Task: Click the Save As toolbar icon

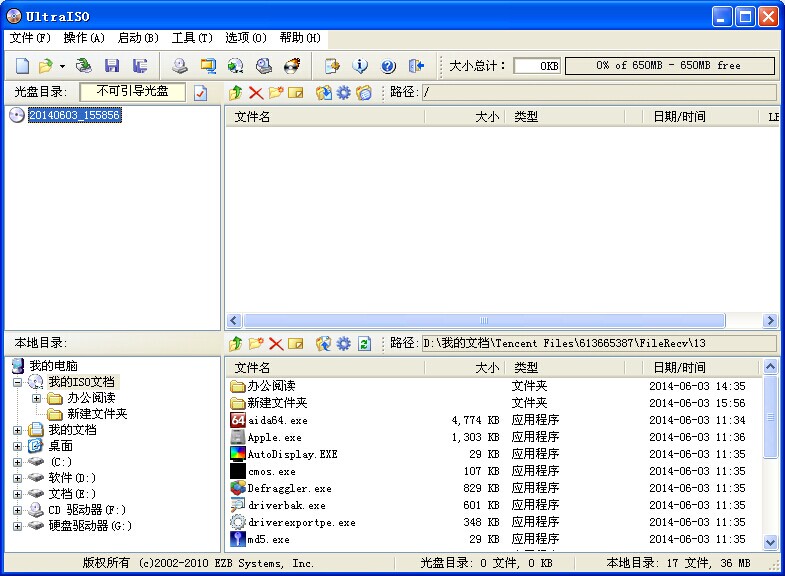Action: pos(140,66)
